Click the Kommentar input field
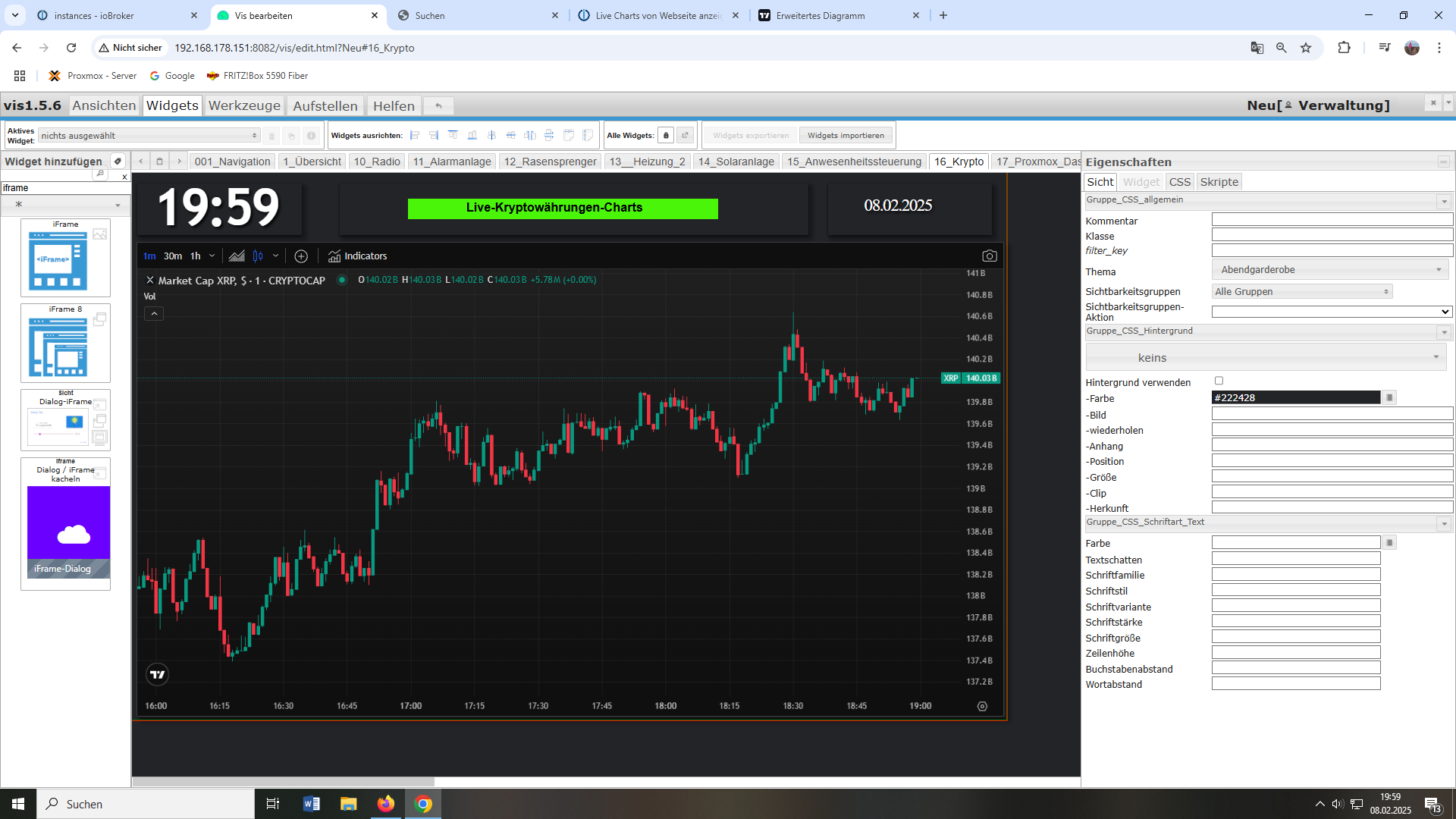1456x819 pixels. (x=1332, y=220)
